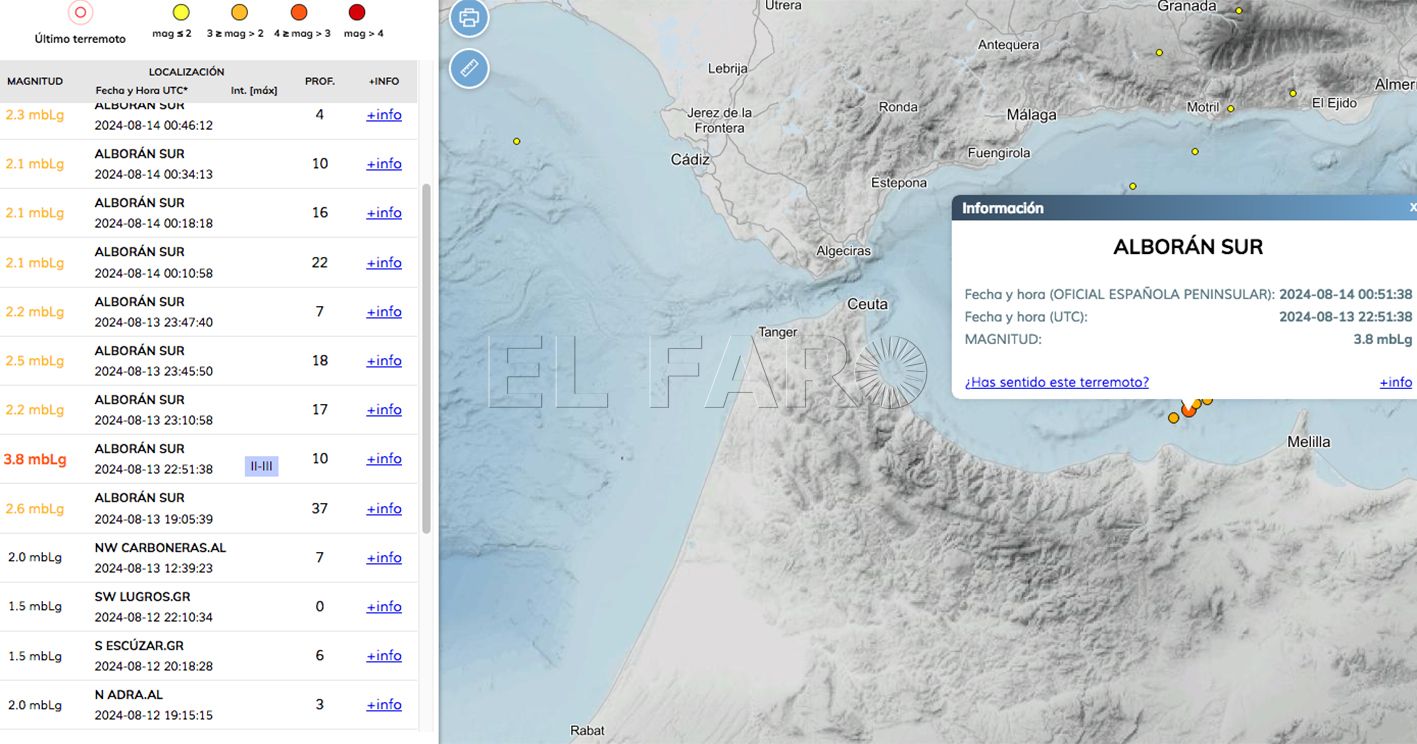Open "+info" for the 3.8 mbLg earthquake
This screenshot has width=1417, height=744.
click(x=383, y=458)
